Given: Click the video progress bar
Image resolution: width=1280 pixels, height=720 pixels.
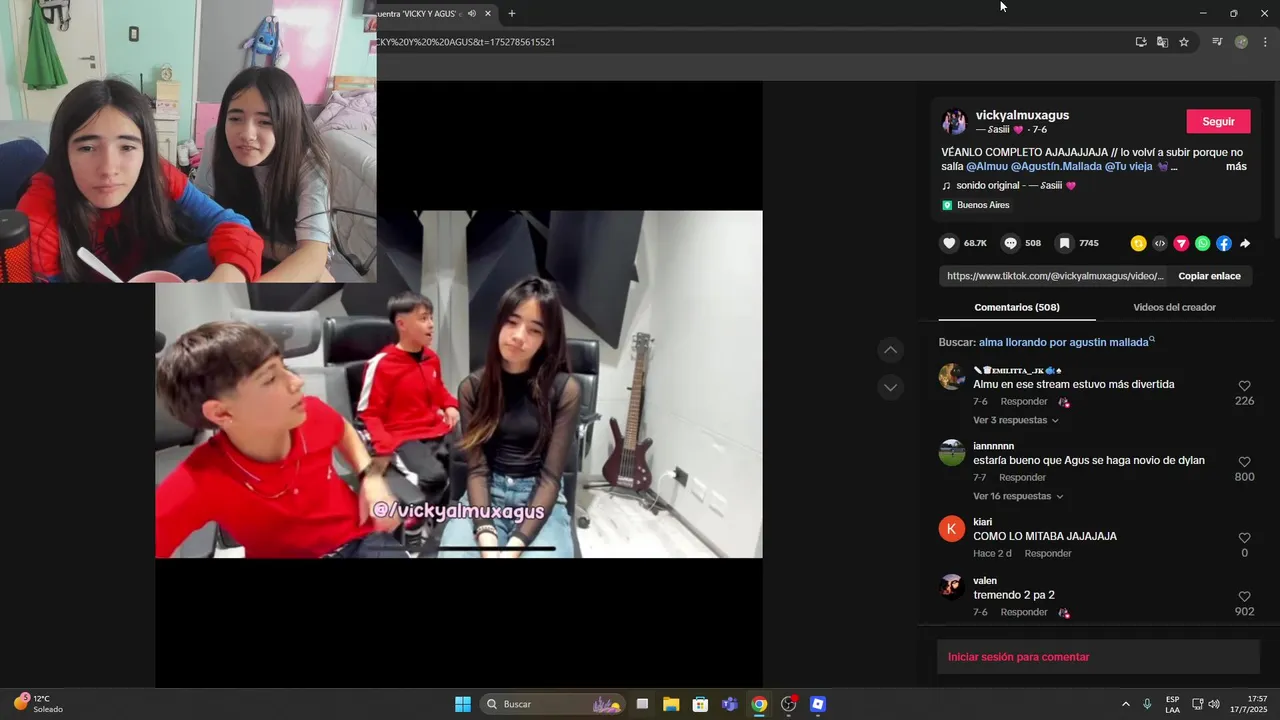Looking at the screenshot, I should (x=498, y=548).
